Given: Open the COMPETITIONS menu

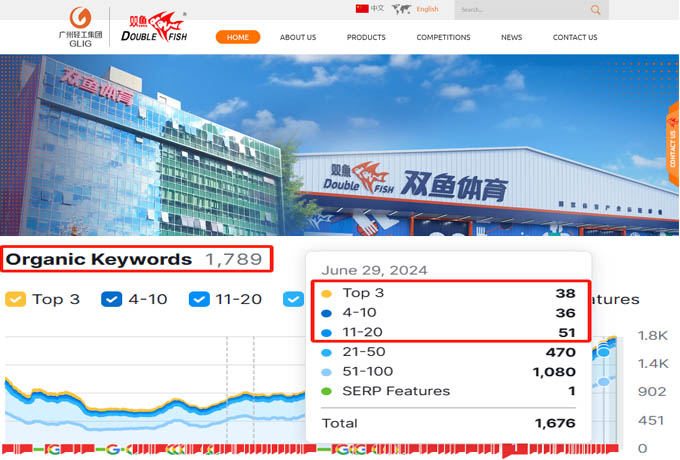Looking at the screenshot, I should (x=443, y=37).
